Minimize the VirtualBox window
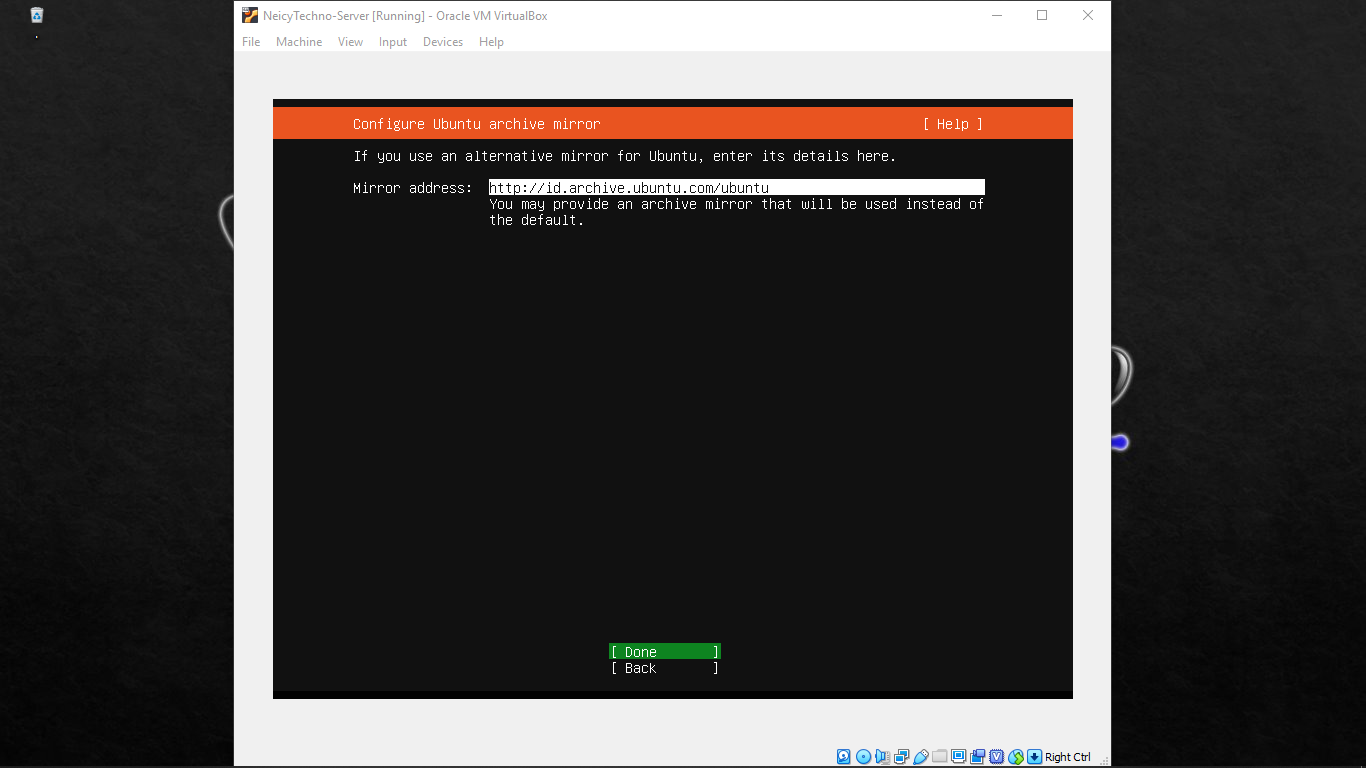Viewport: 1366px width, 768px height. [997, 15]
